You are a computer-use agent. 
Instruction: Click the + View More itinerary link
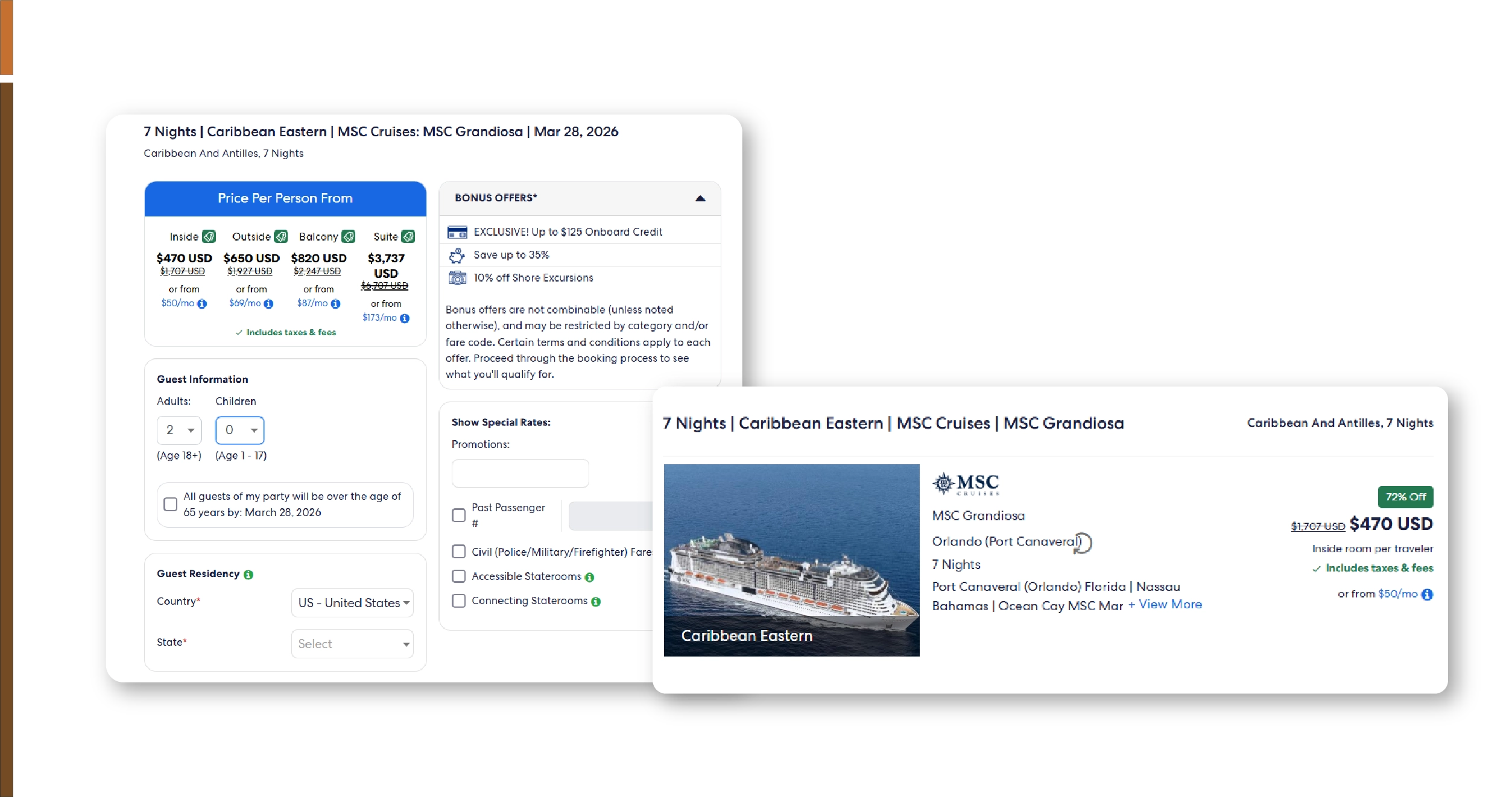(x=1165, y=605)
